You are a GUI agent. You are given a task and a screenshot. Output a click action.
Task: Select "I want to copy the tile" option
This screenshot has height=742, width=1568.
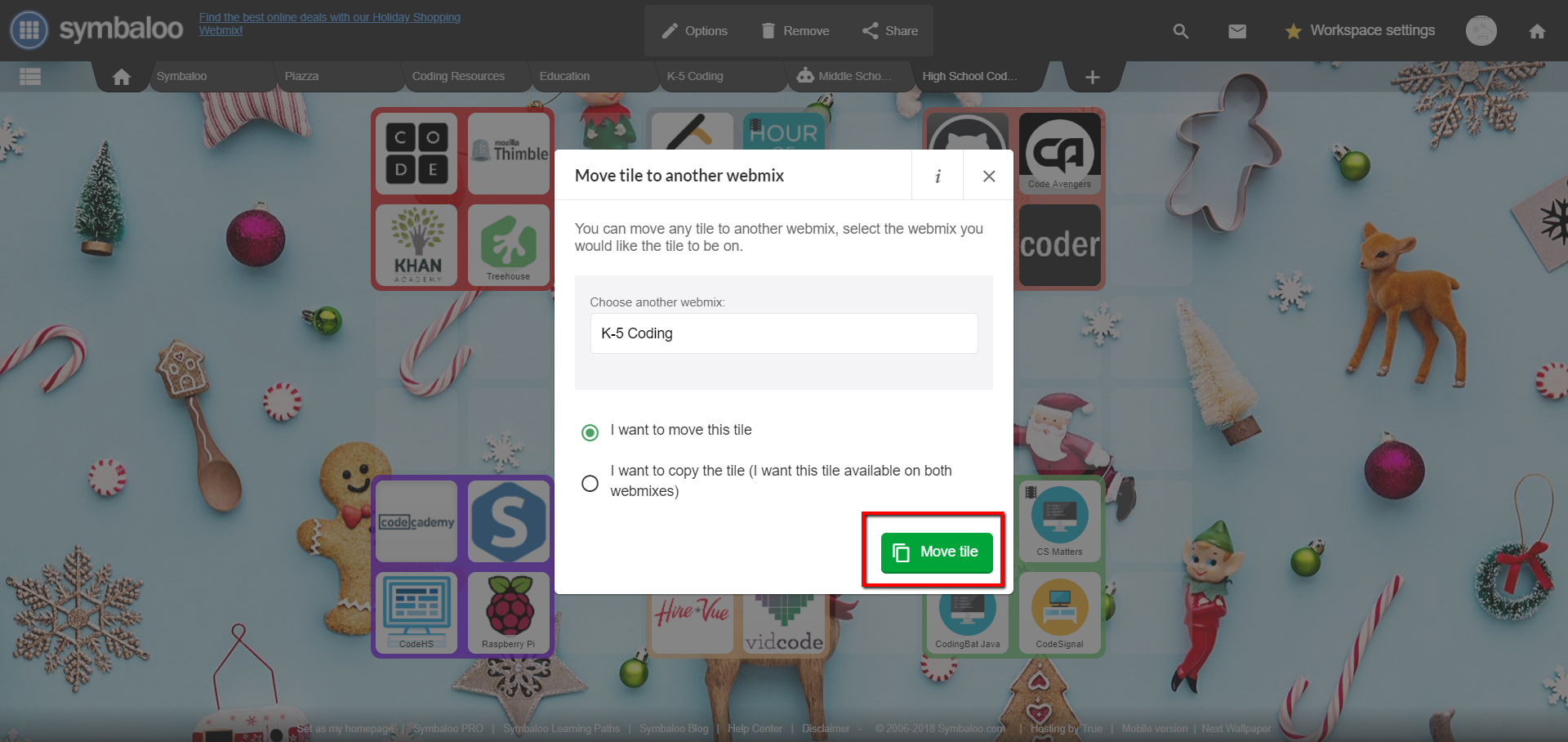pos(590,483)
